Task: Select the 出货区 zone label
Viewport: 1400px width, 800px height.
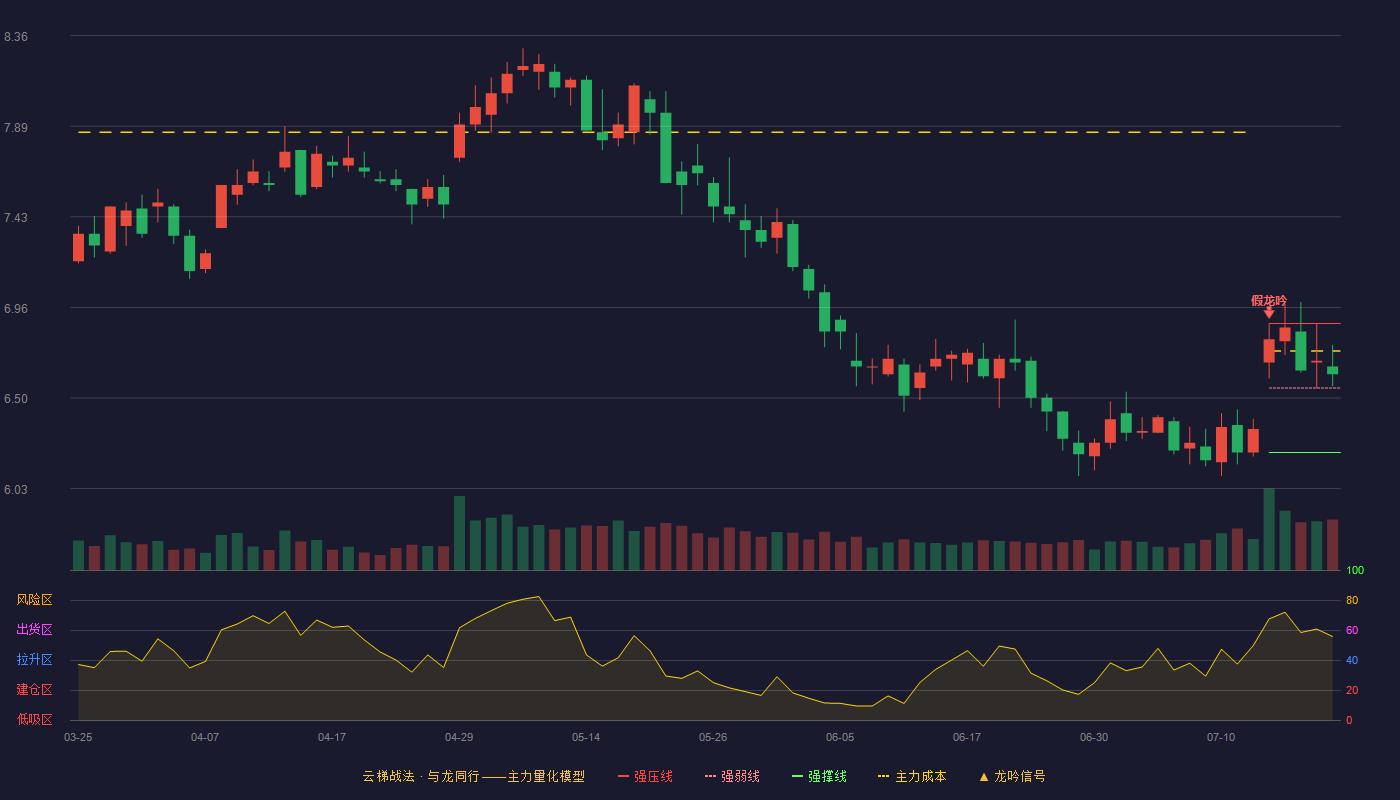Action: [35, 630]
